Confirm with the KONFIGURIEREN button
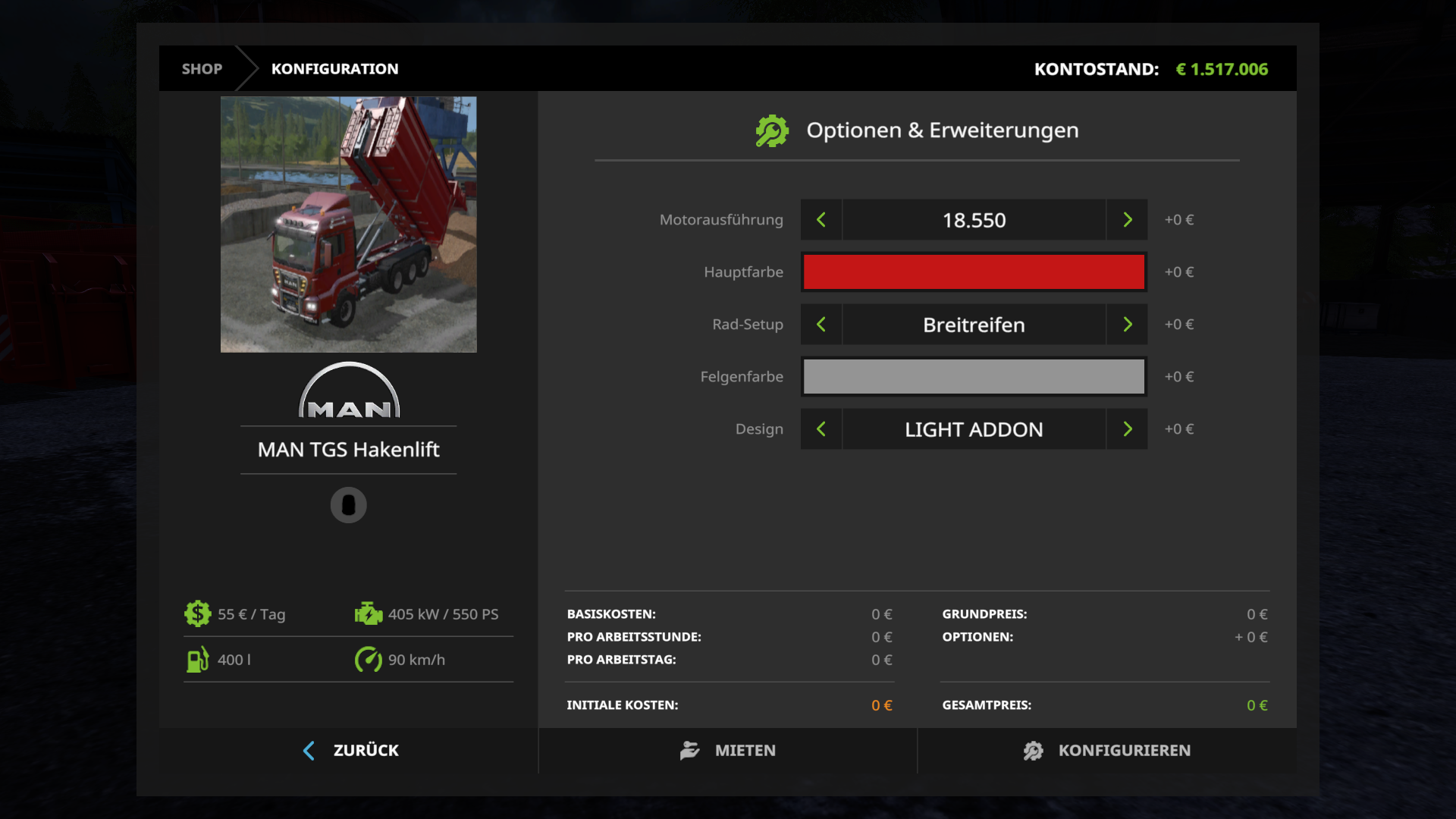This screenshot has height=819, width=1456. tap(1107, 751)
